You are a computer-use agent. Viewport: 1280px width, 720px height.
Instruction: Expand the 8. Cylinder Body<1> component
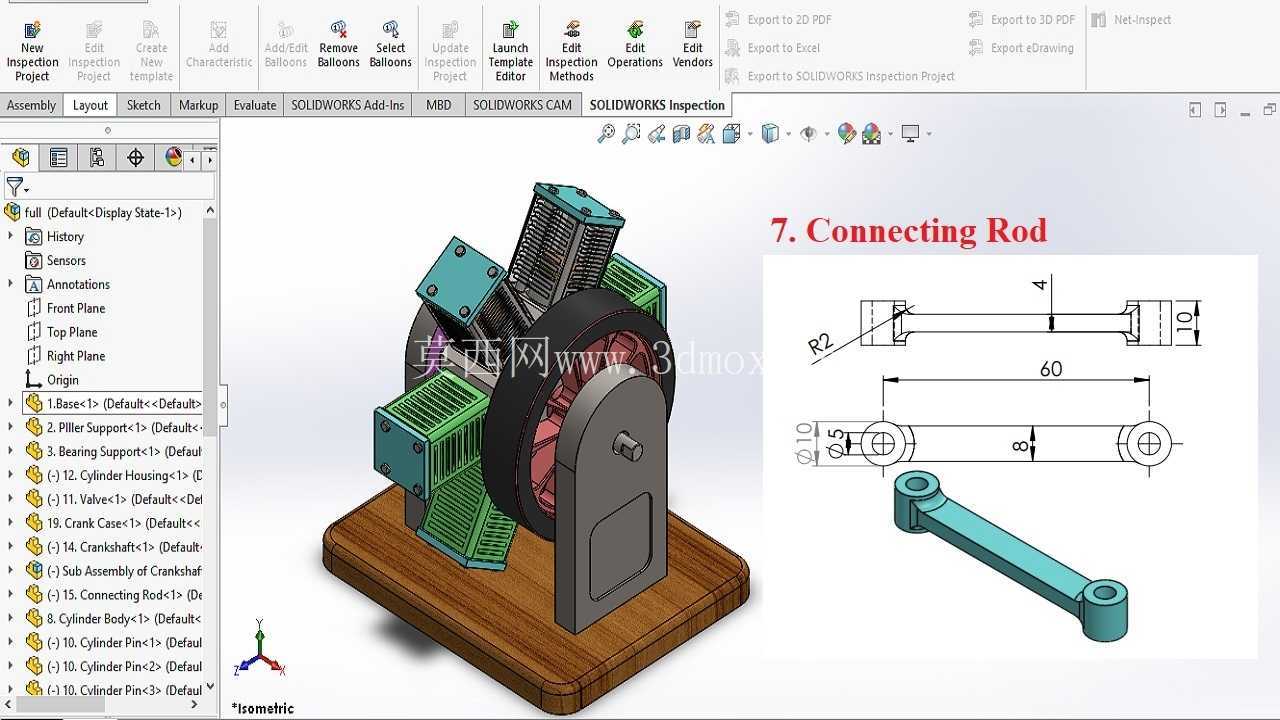[11, 619]
